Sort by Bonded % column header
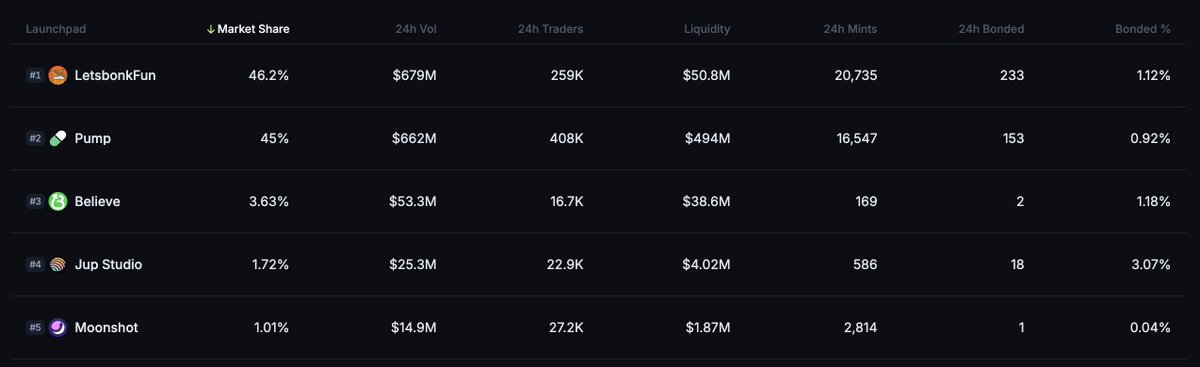The height and width of the screenshot is (367, 1200). coord(1143,29)
